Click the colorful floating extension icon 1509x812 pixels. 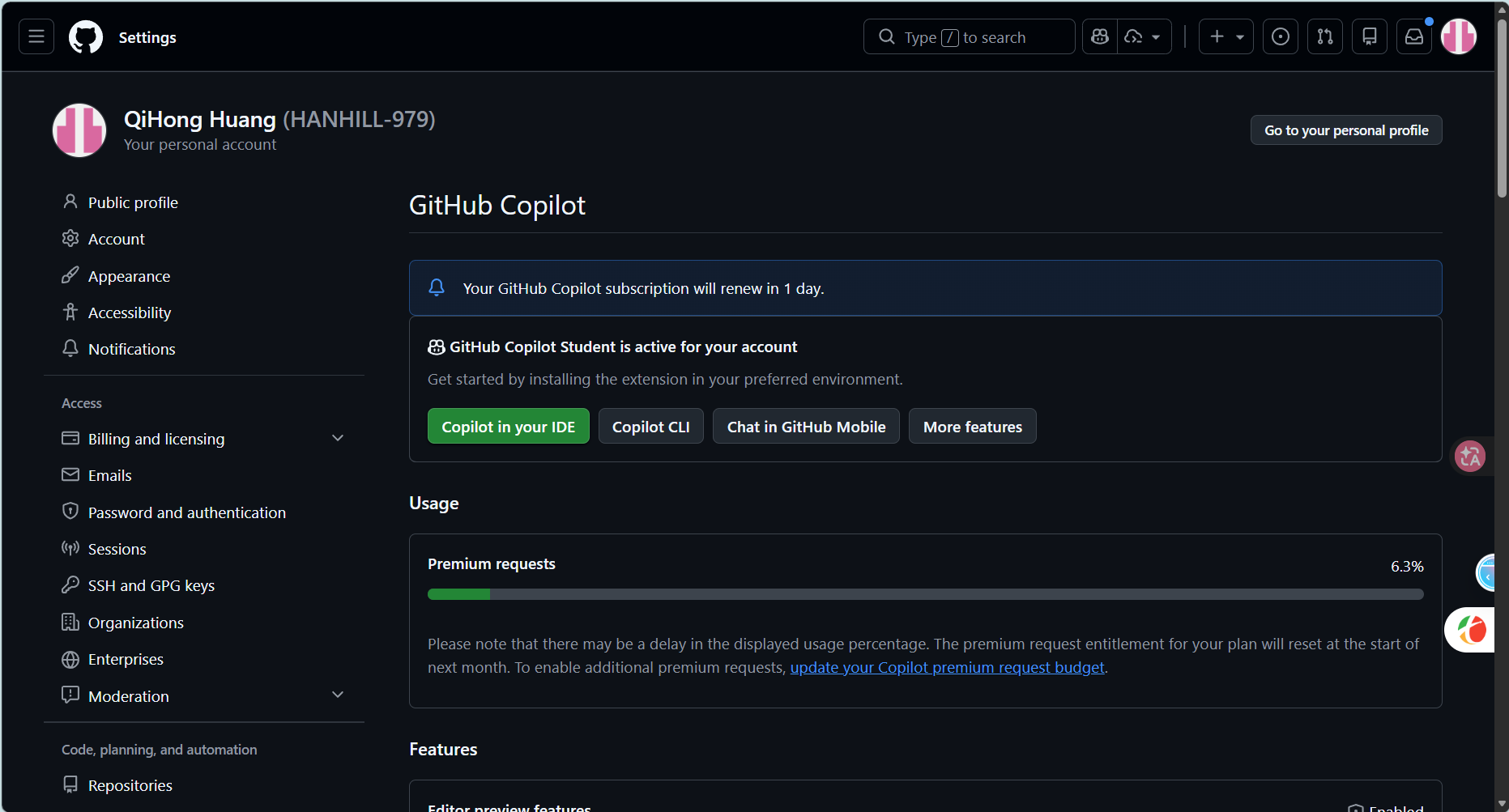(x=1472, y=630)
